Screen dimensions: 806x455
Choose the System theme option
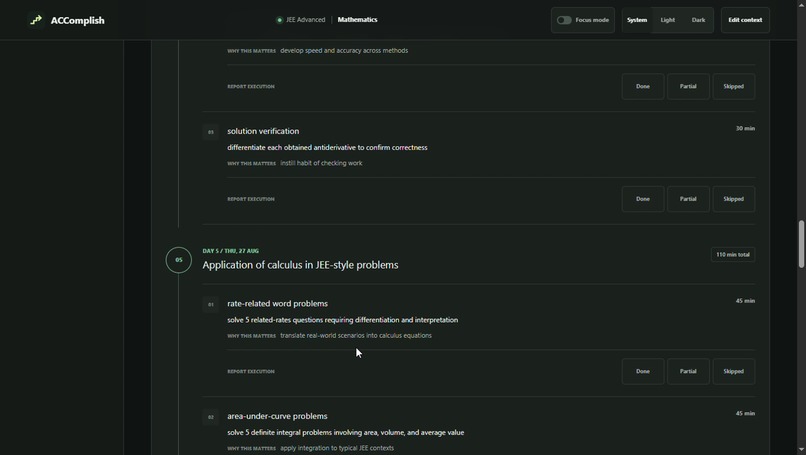coord(637,20)
